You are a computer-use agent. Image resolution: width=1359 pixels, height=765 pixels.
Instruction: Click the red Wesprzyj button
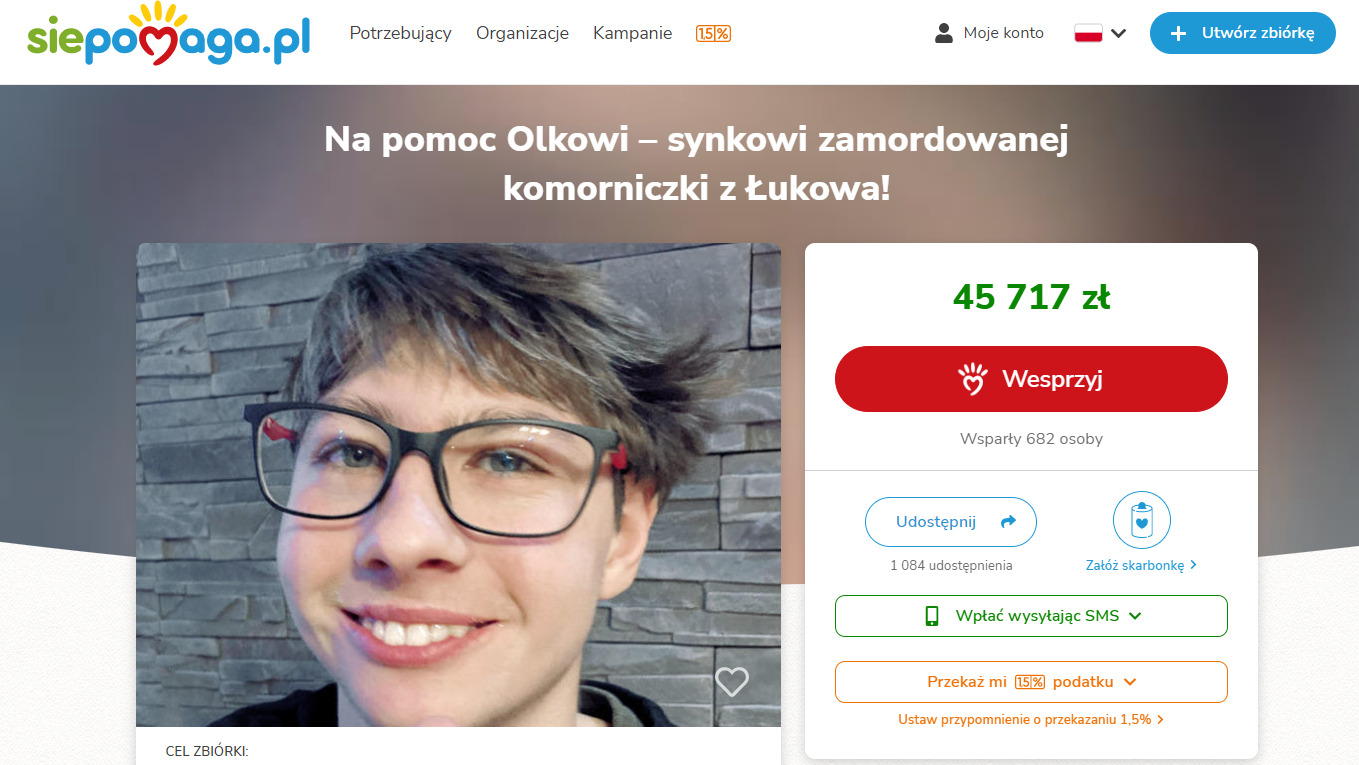click(x=1031, y=379)
